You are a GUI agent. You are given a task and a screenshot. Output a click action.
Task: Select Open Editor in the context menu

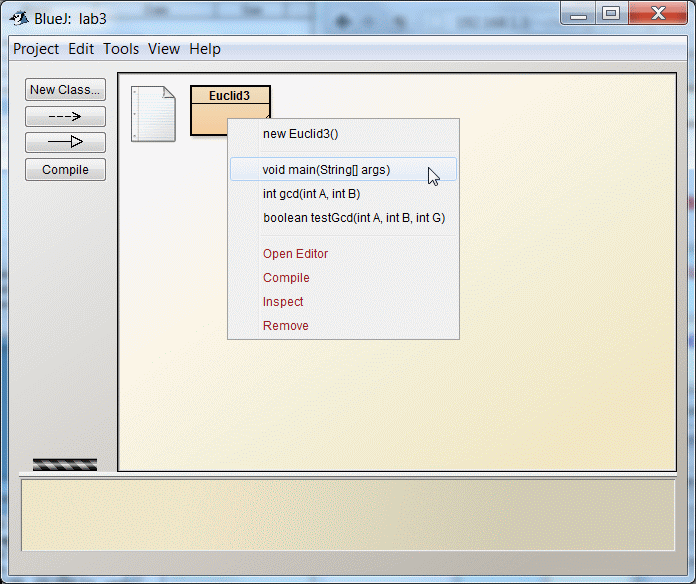pos(343,253)
